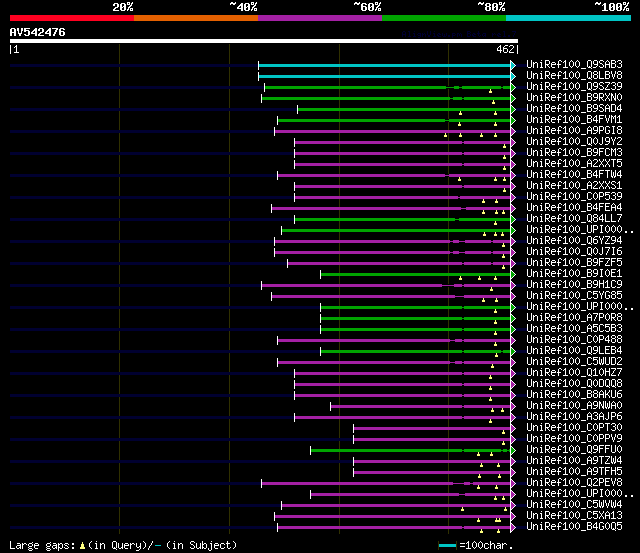Image resolution: width=640 pixels, height=553 pixels.
Task: Select the UniRef100_C0P539 label
Action: tap(574, 197)
